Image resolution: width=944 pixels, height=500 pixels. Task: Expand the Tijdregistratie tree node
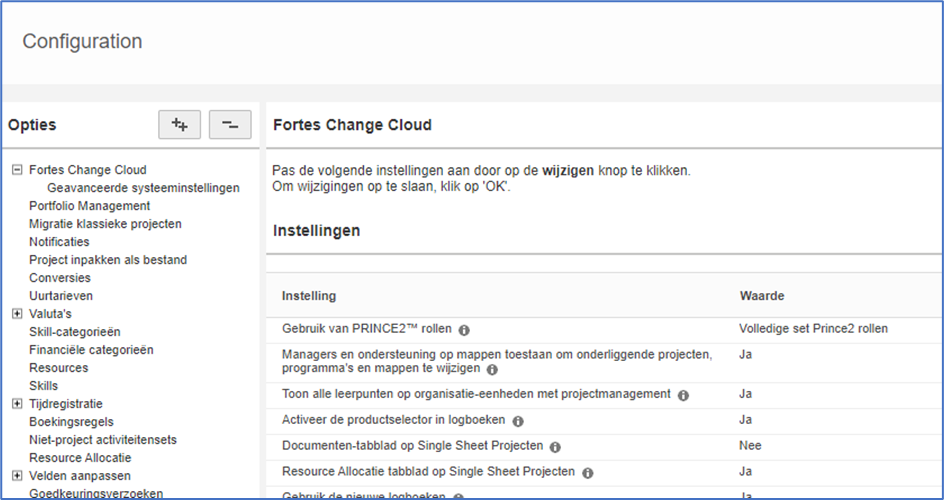(17, 404)
